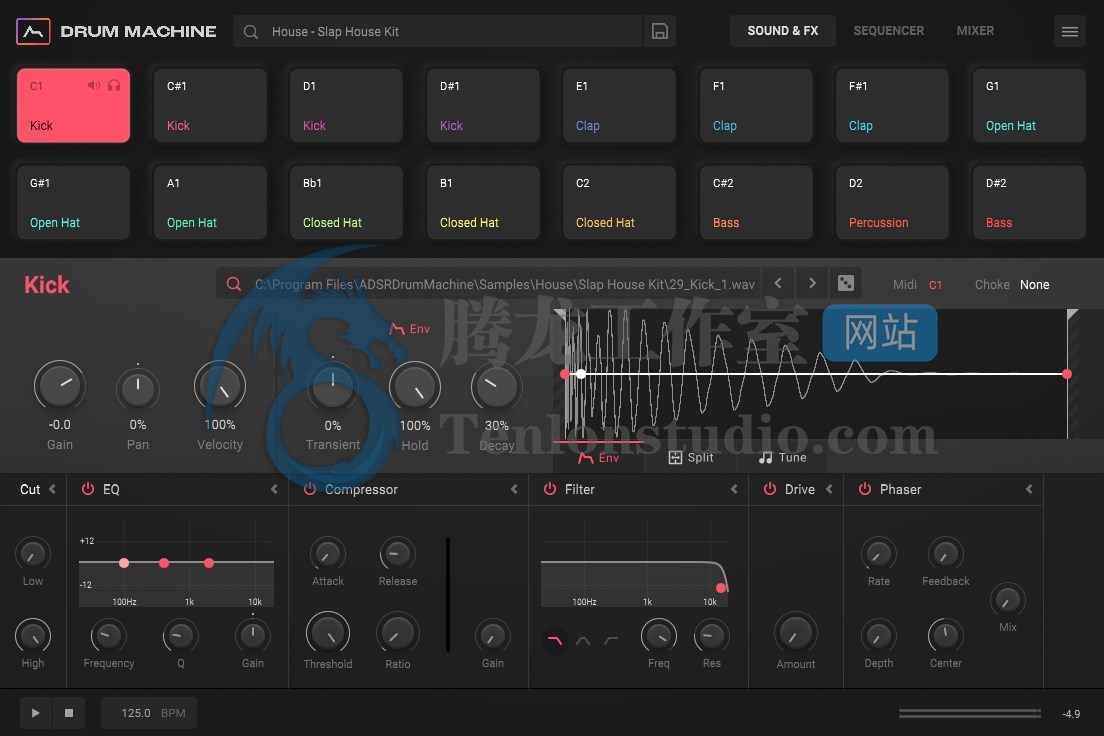
Task: Click the Pan knob
Action: click(x=137, y=389)
